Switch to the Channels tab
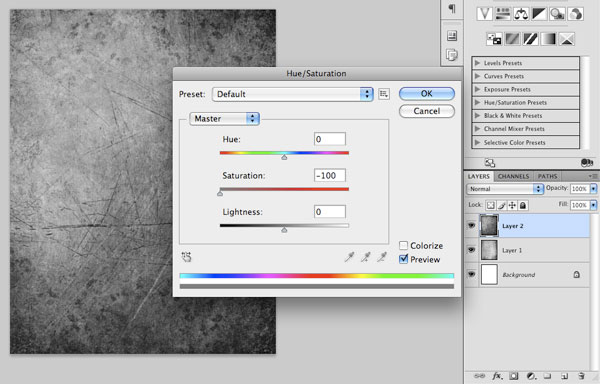This screenshot has height=384, width=600. click(x=513, y=176)
